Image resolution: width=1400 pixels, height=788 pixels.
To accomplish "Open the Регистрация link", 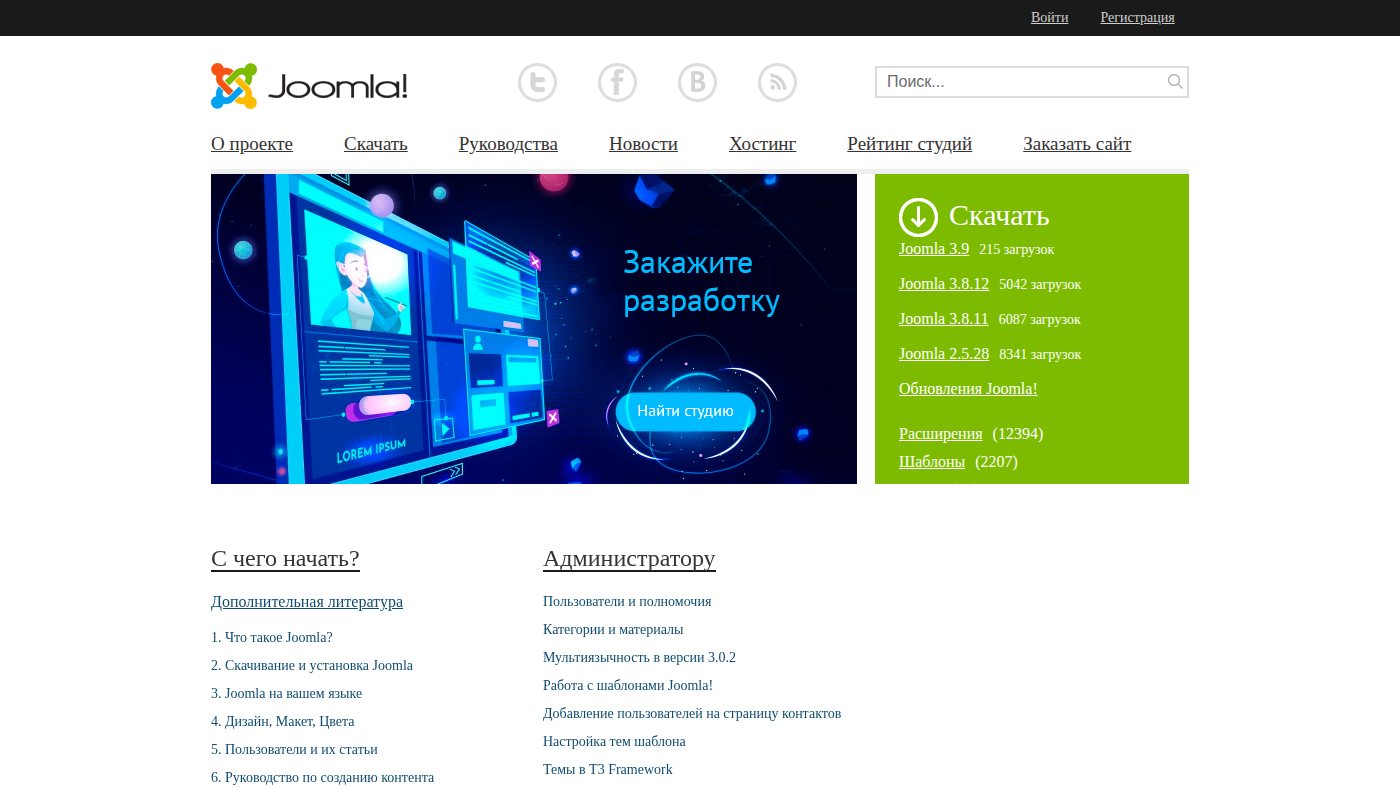I will (x=1137, y=17).
